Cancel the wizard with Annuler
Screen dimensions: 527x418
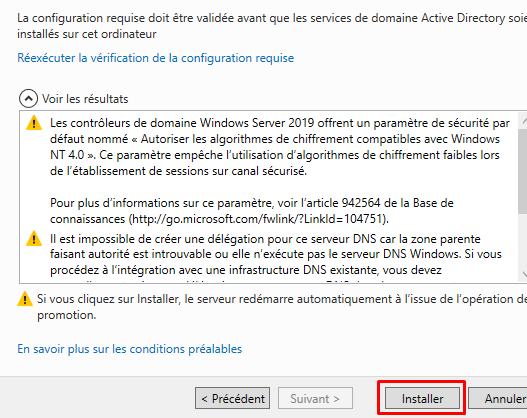pos(499,399)
